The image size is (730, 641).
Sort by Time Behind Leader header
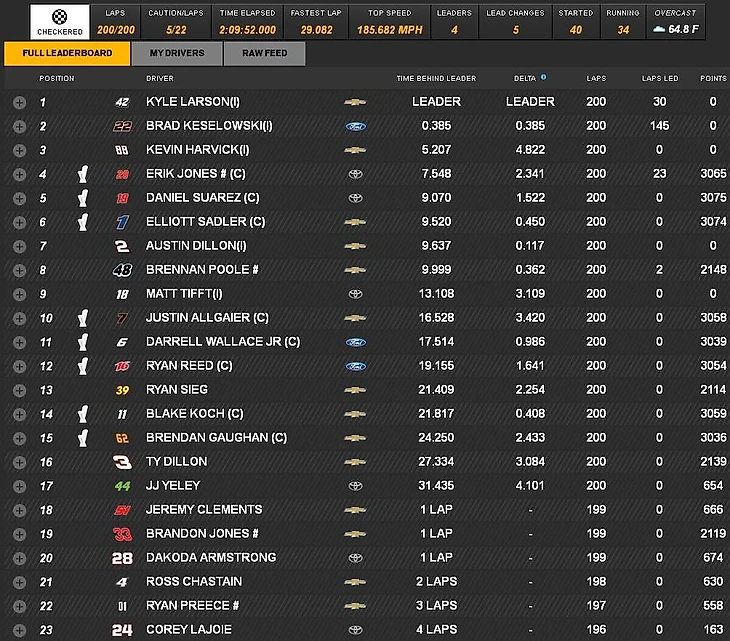point(436,78)
